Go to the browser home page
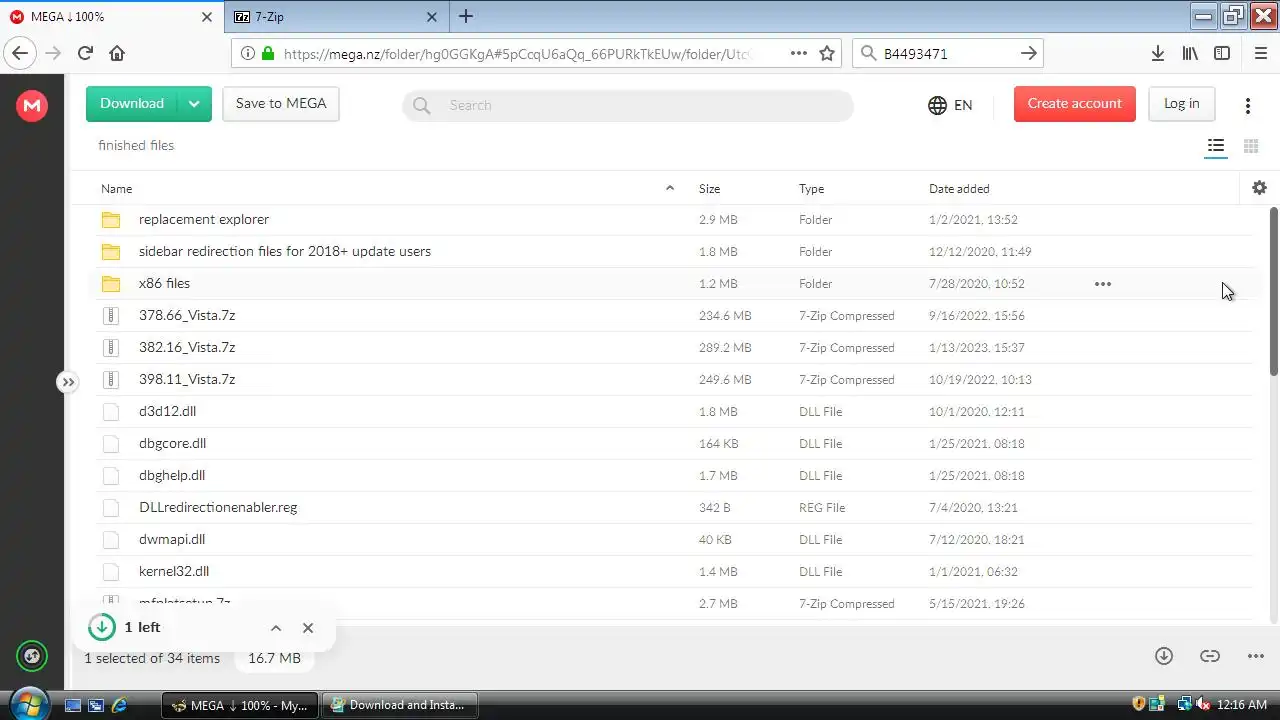This screenshot has height=720, width=1280. coord(117,53)
